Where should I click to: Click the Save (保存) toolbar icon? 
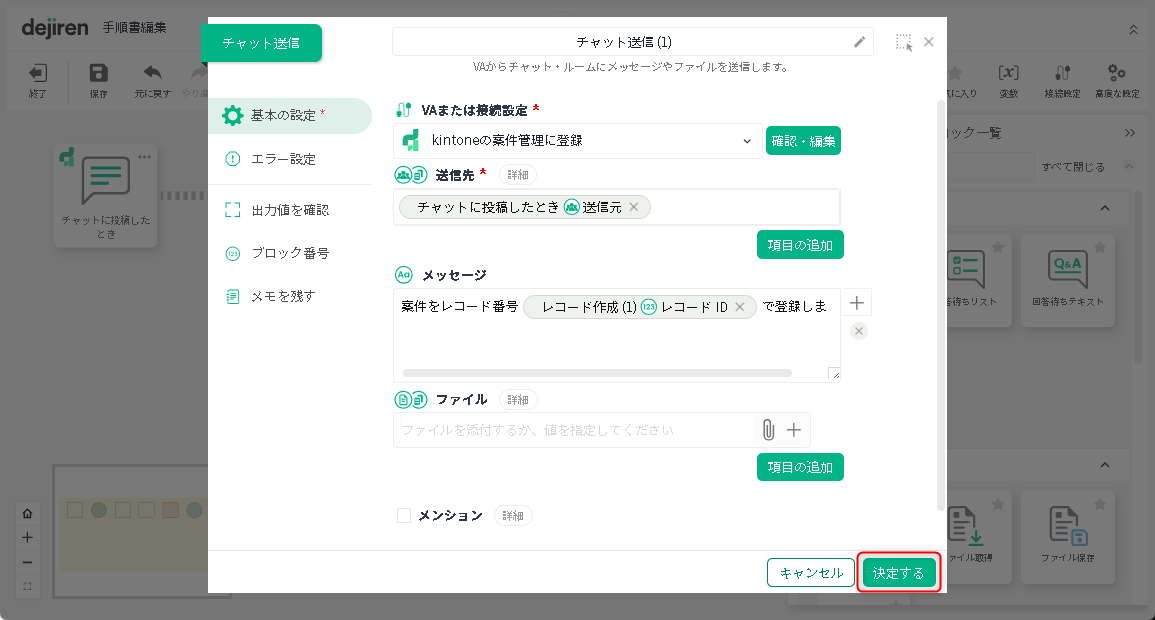point(98,80)
